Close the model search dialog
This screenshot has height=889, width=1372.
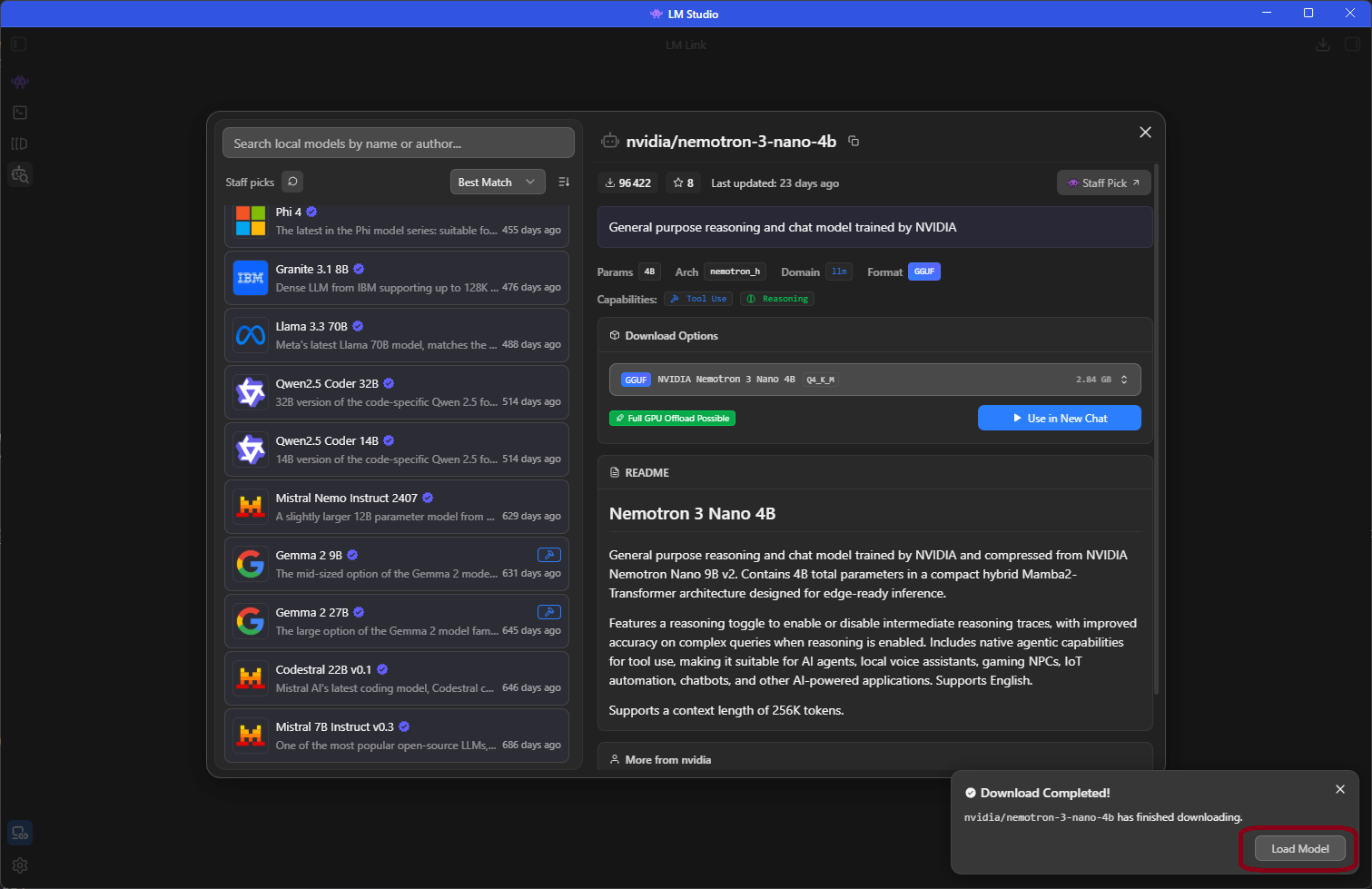tap(1145, 133)
